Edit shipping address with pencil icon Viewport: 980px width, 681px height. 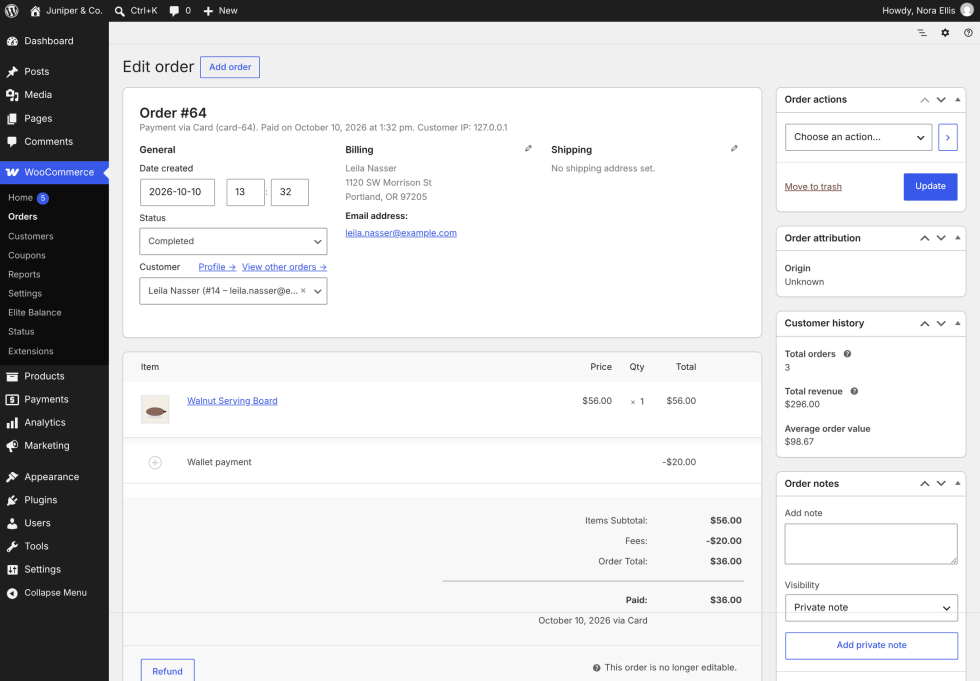[x=734, y=149]
